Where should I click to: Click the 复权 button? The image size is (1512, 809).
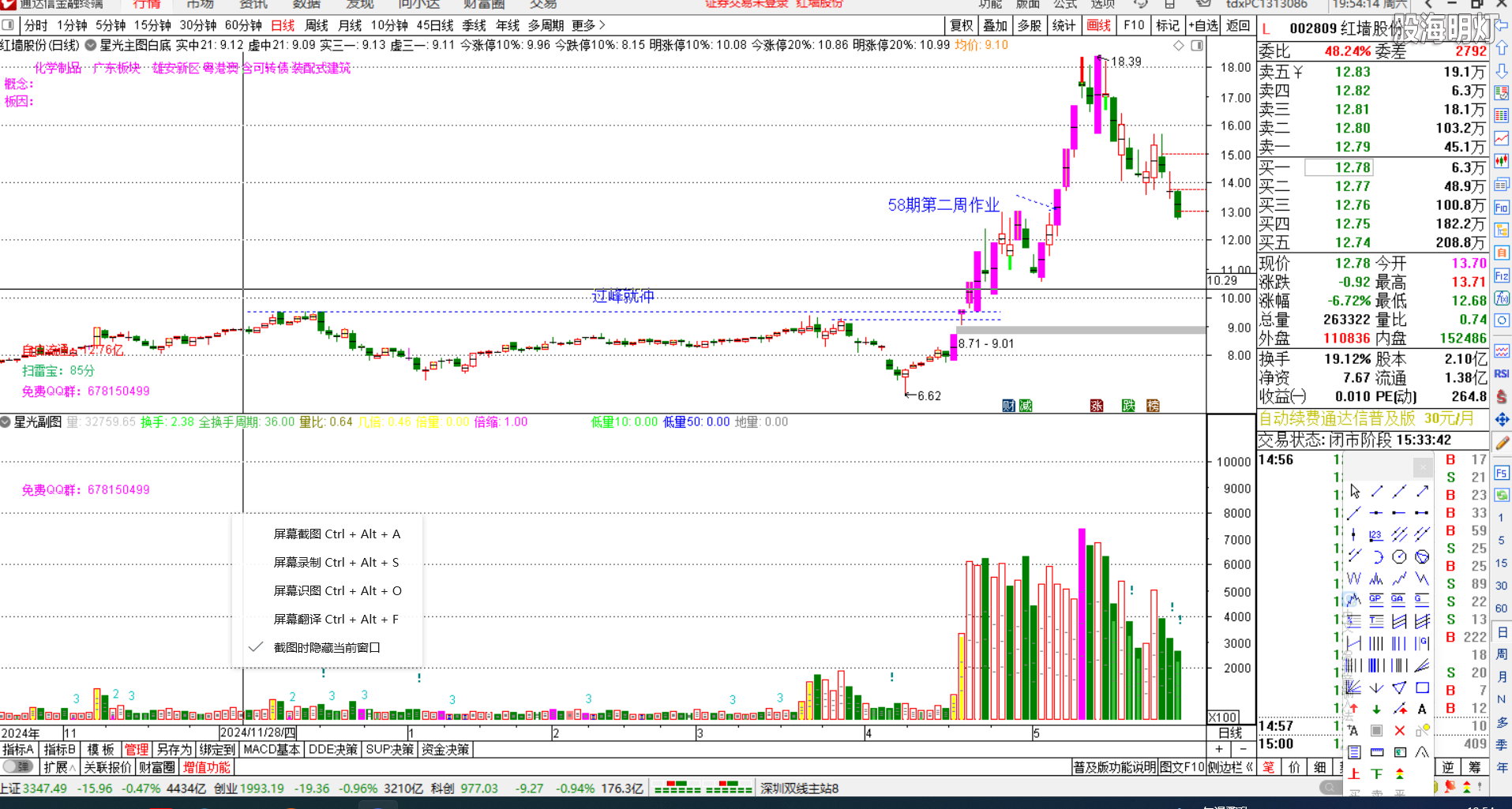[x=962, y=25]
